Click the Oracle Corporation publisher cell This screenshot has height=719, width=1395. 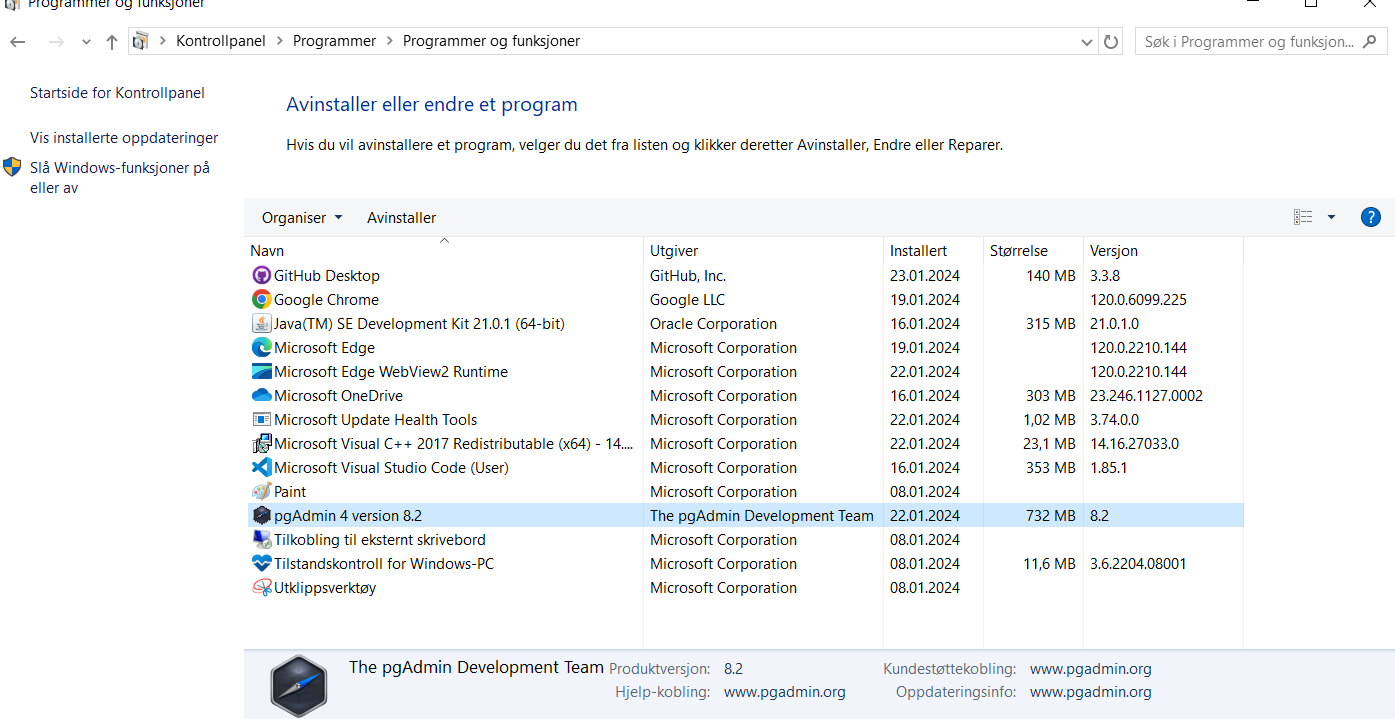coord(713,323)
